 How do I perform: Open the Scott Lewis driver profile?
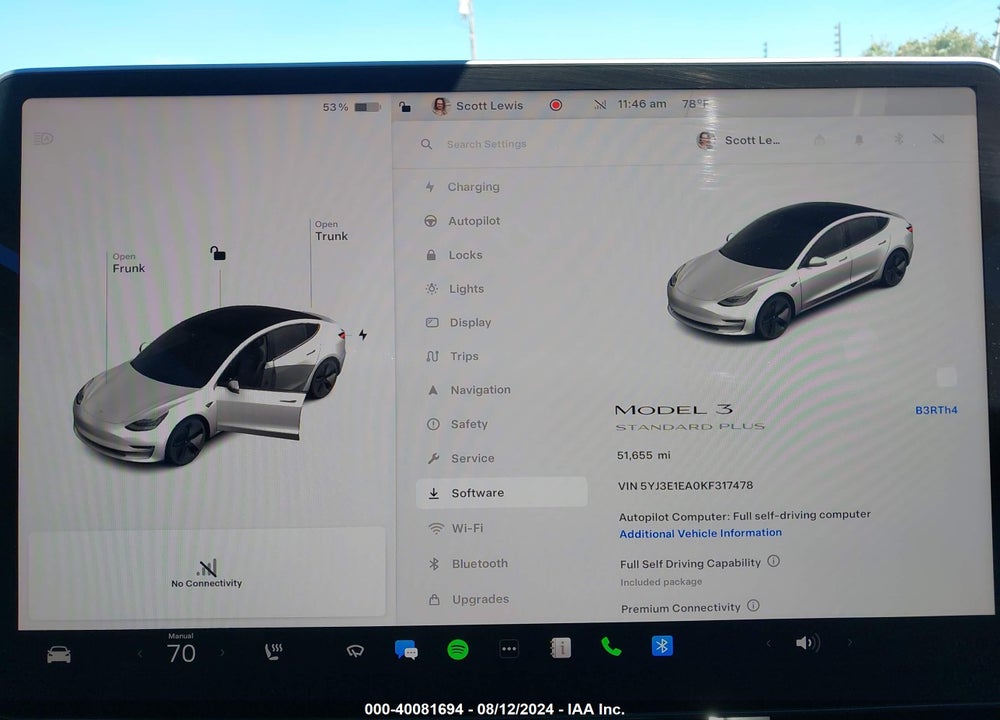click(x=477, y=106)
